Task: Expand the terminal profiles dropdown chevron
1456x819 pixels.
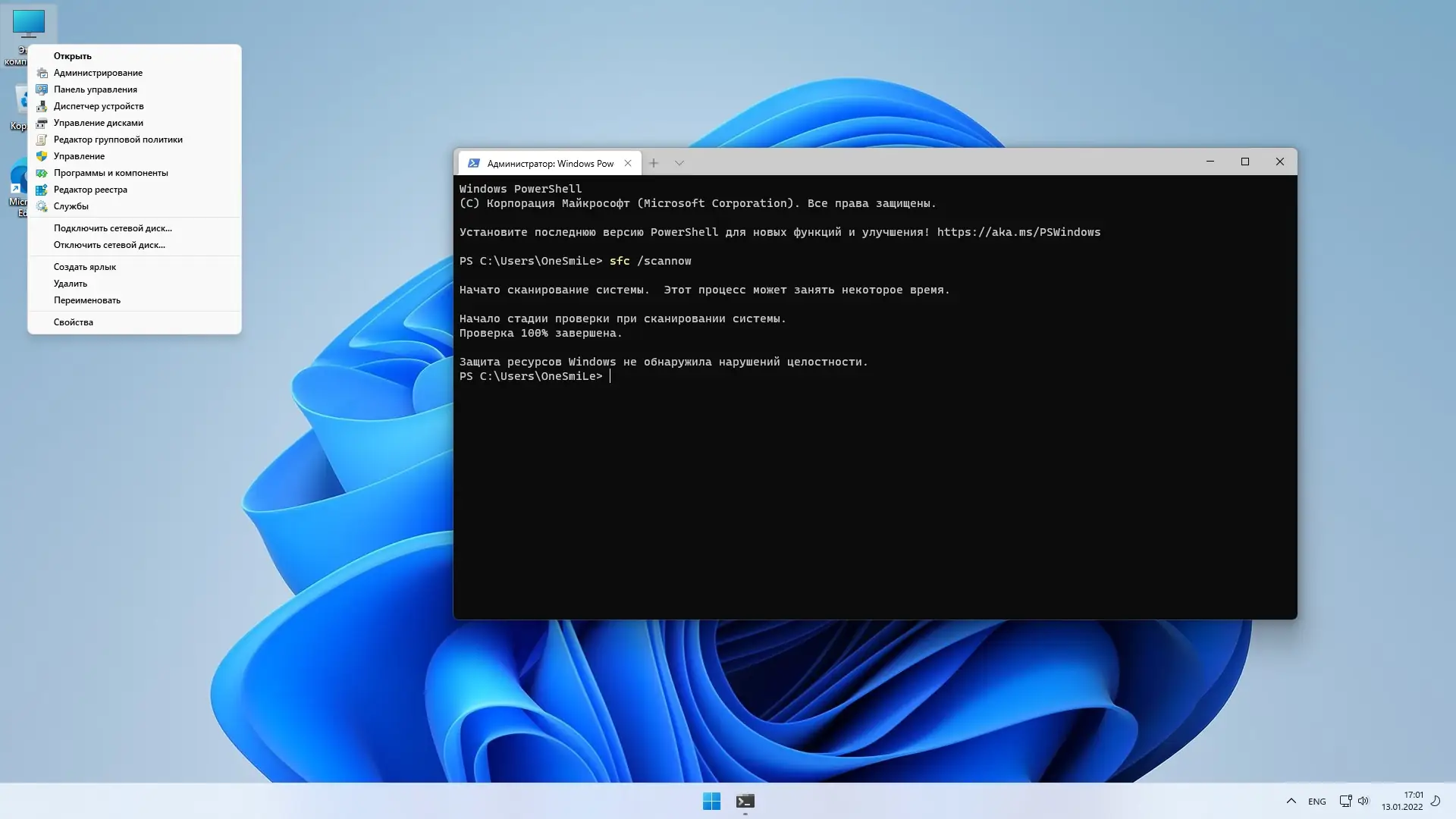Action: 679,163
